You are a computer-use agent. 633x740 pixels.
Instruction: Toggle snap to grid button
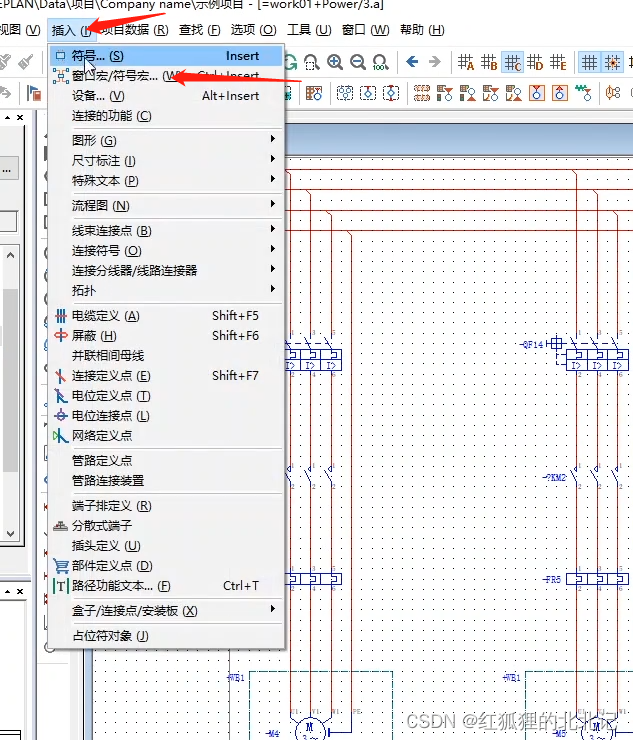tap(612, 62)
